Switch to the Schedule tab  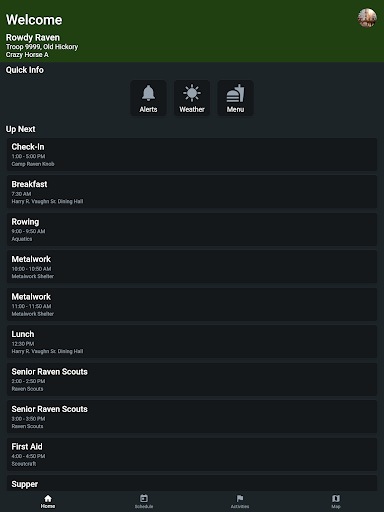click(x=144, y=501)
